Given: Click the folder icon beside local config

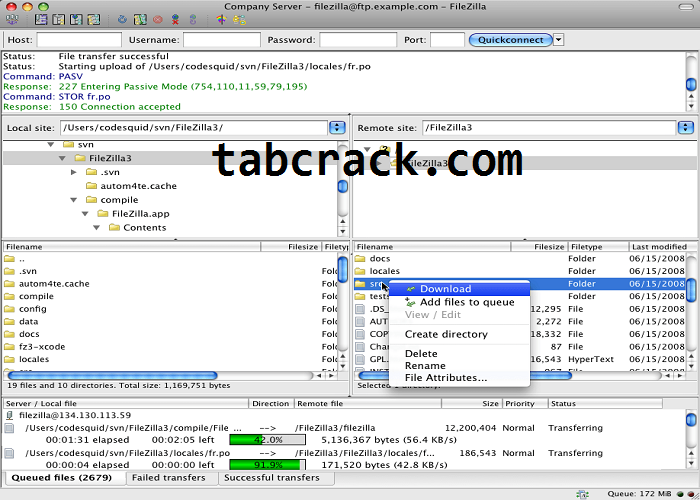Looking at the screenshot, I should [x=9, y=309].
